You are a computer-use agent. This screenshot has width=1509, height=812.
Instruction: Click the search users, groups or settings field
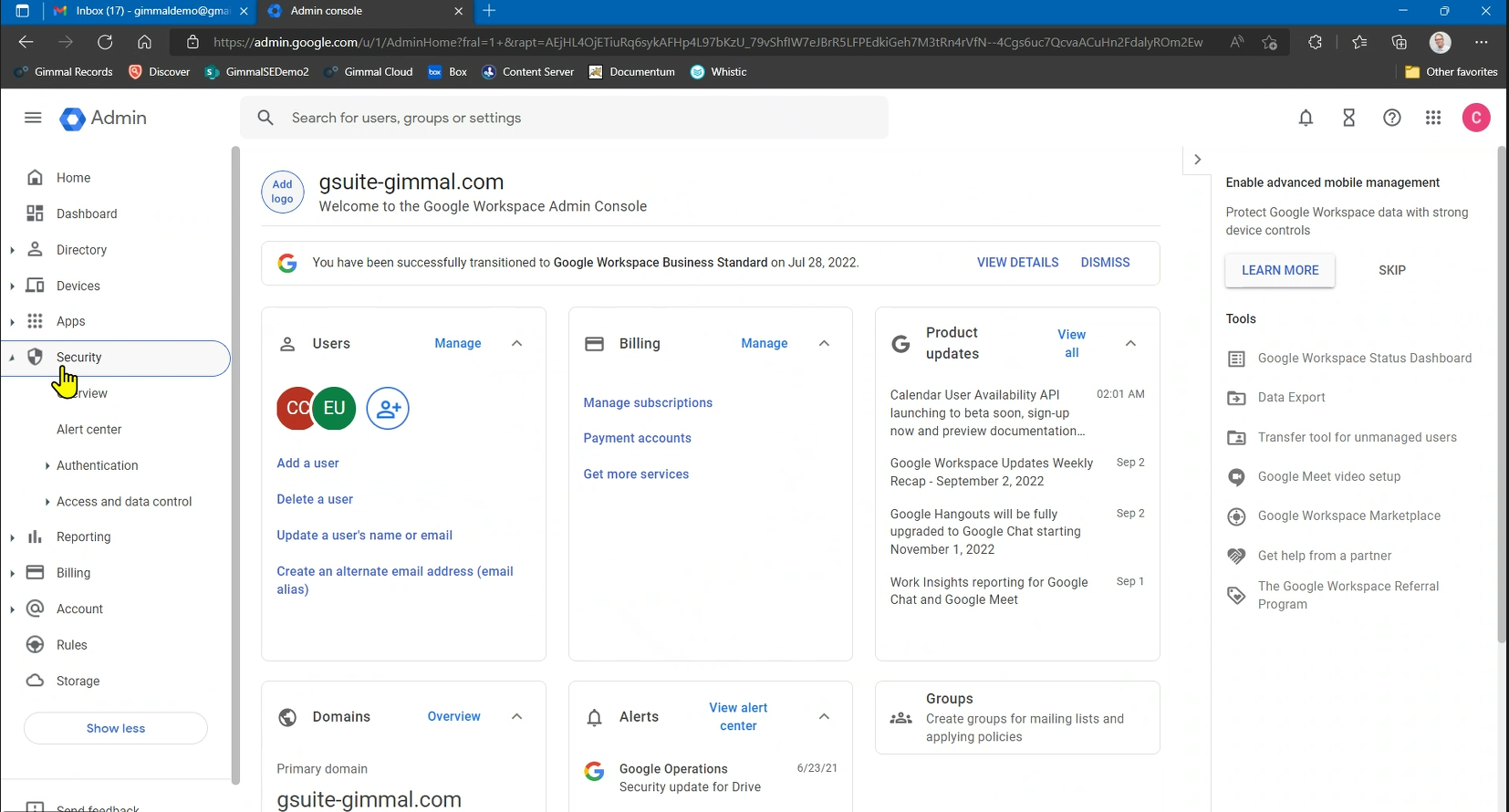pos(566,118)
